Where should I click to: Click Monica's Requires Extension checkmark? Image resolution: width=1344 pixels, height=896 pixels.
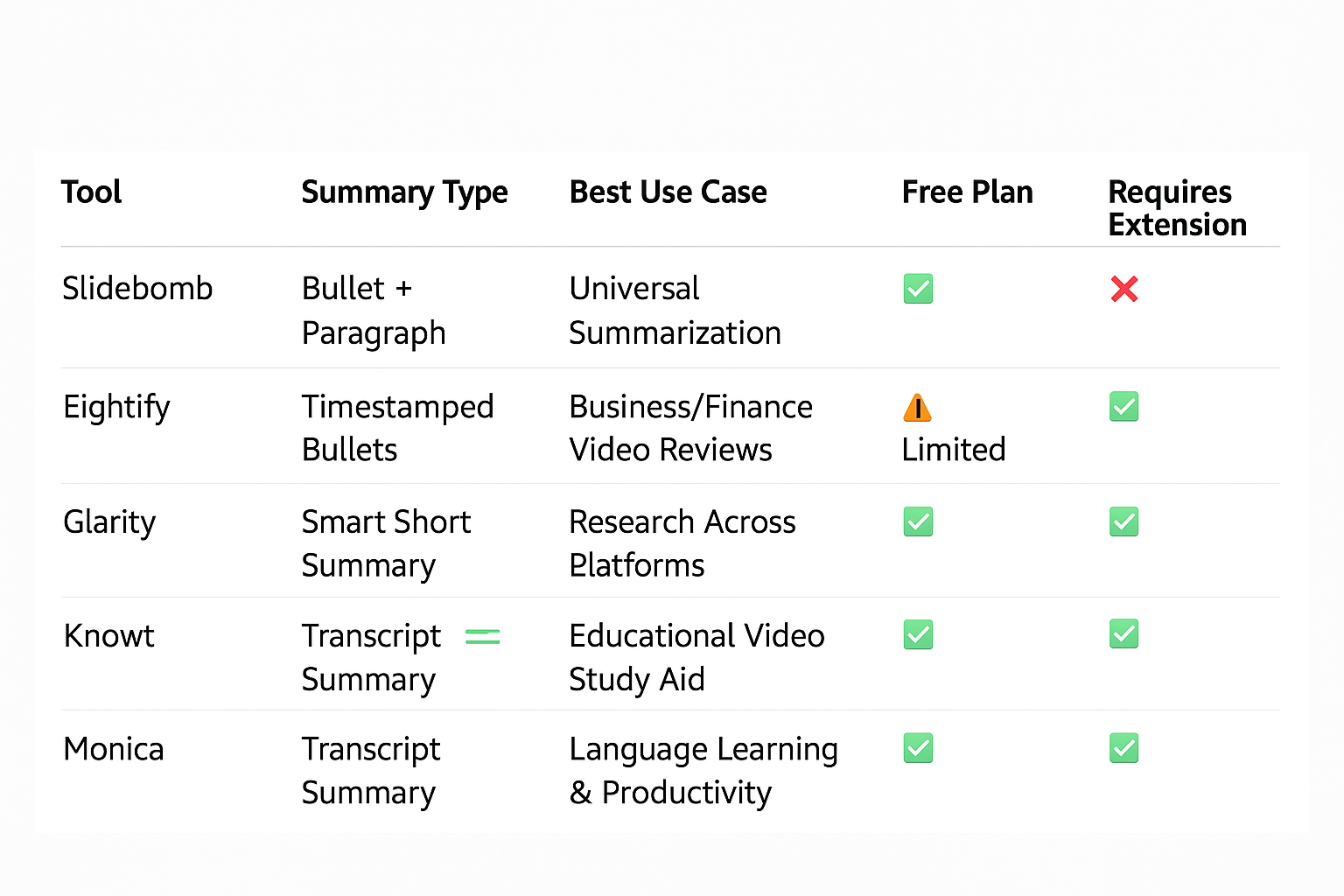[1124, 748]
